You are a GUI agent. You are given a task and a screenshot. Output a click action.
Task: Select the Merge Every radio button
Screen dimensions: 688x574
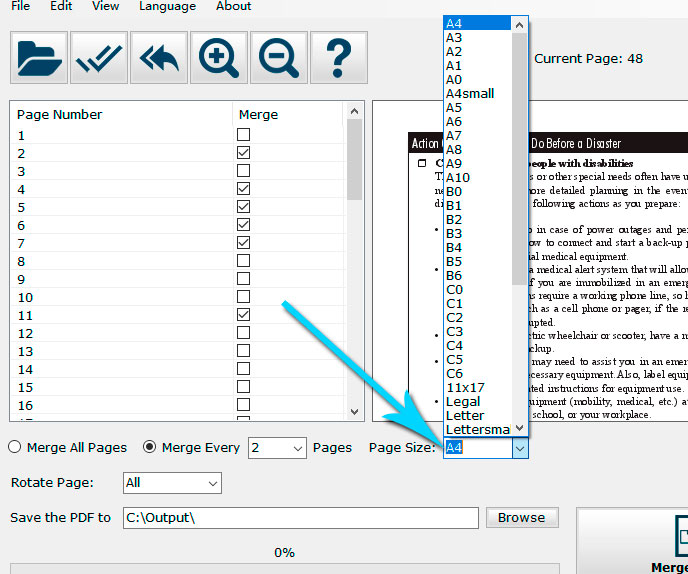150,447
